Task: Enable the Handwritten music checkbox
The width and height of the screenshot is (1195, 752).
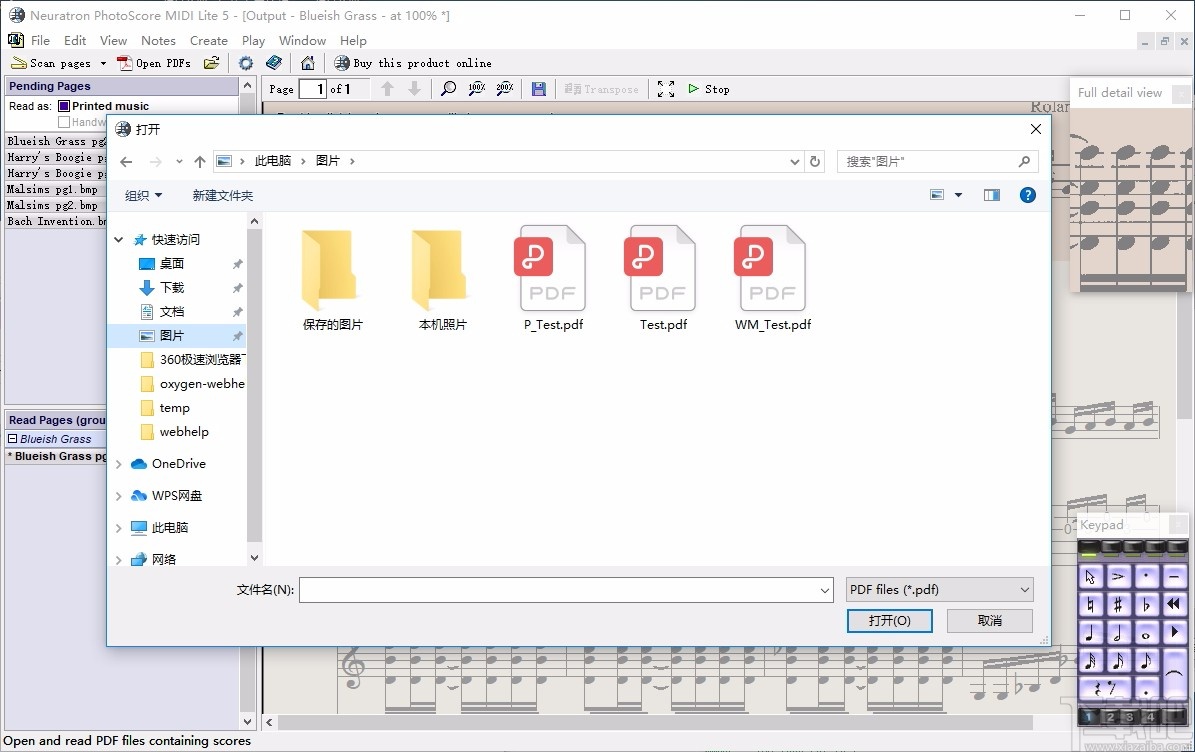Action: [66, 121]
